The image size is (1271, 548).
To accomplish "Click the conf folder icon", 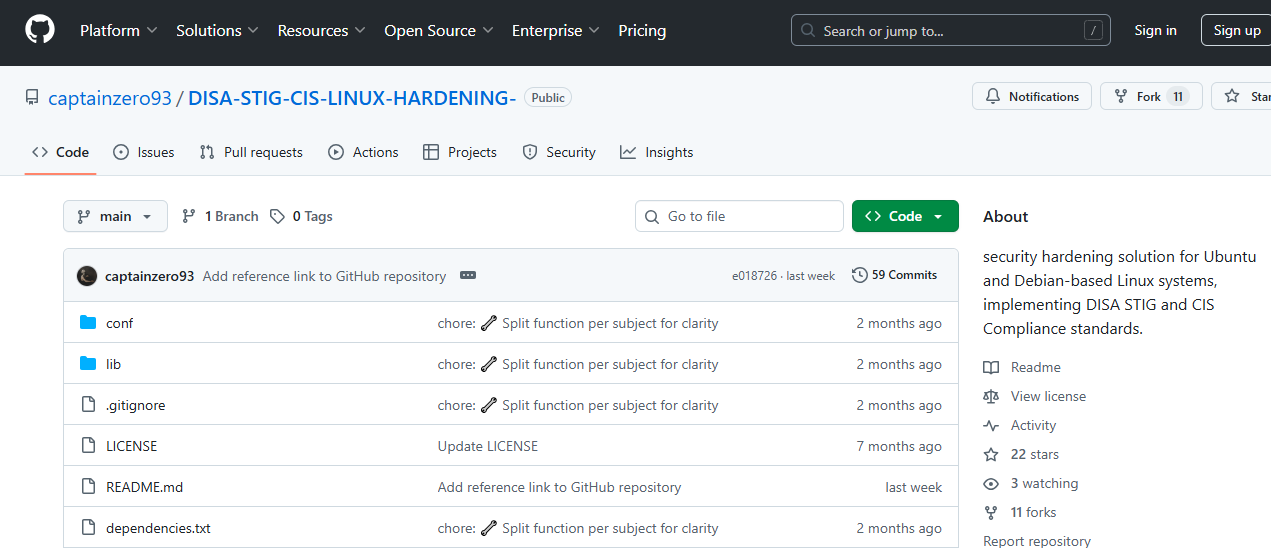I will point(88,323).
